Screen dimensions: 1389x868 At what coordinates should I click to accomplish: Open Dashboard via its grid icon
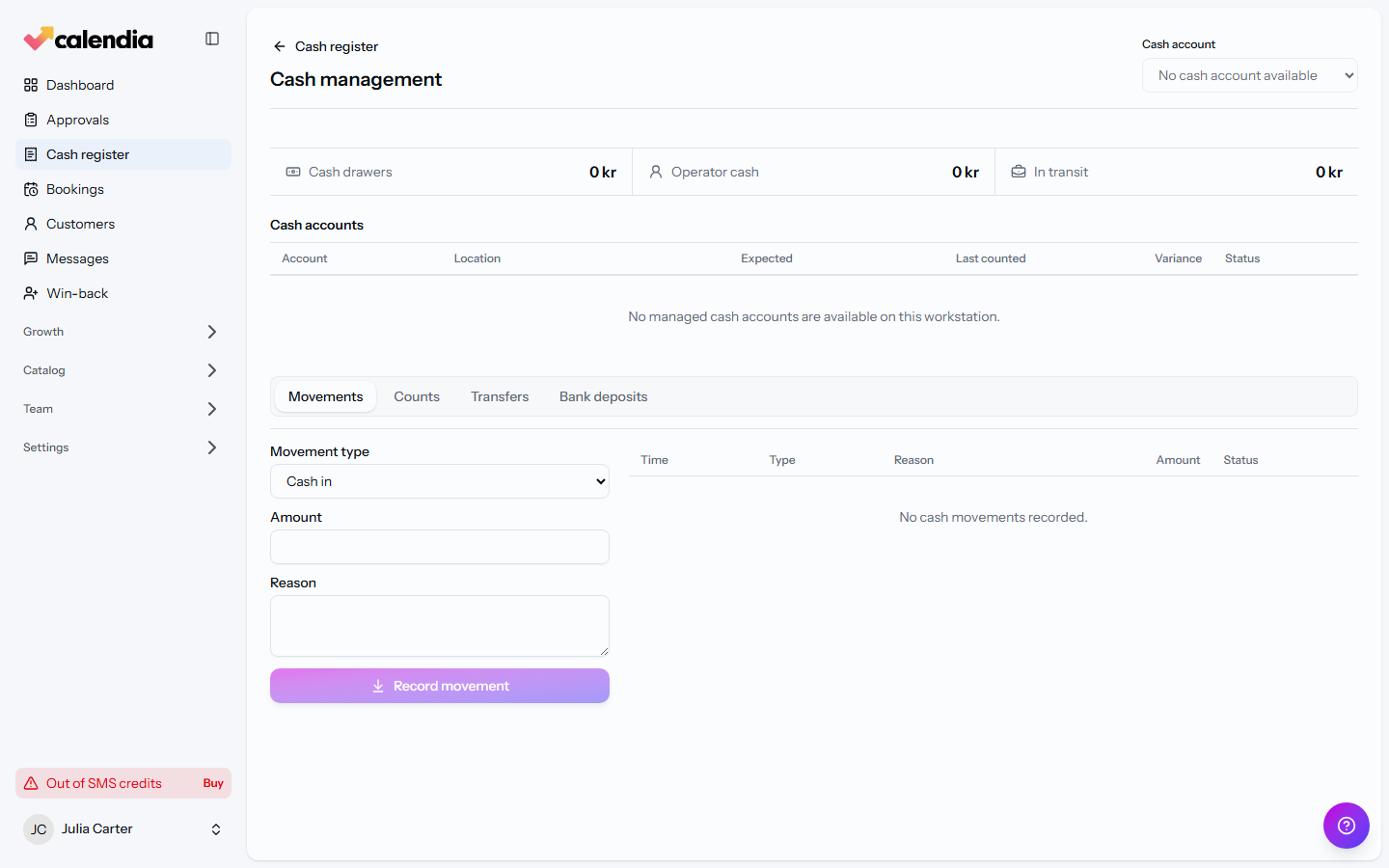tap(31, 85)
